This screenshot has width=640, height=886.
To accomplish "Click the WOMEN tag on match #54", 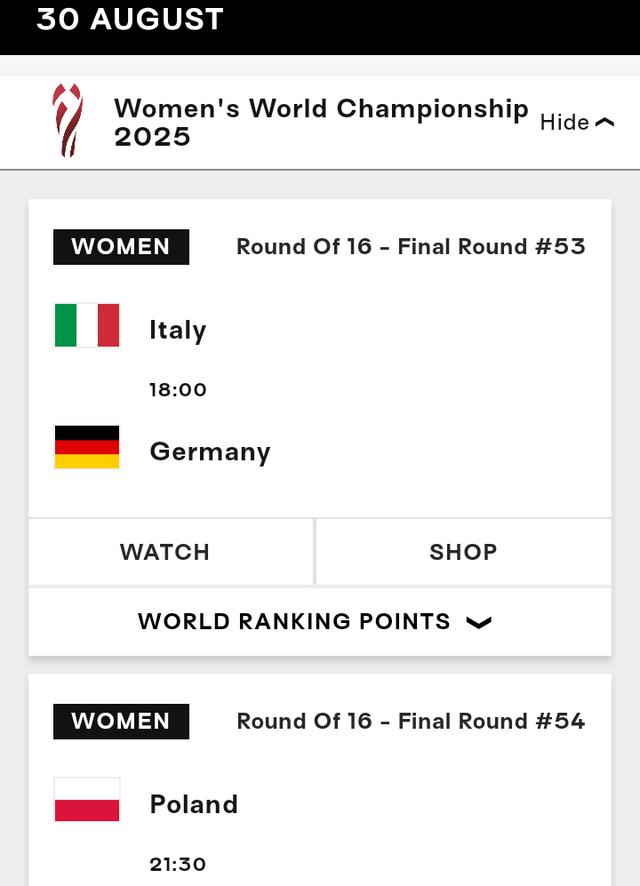I will point(121,722).
